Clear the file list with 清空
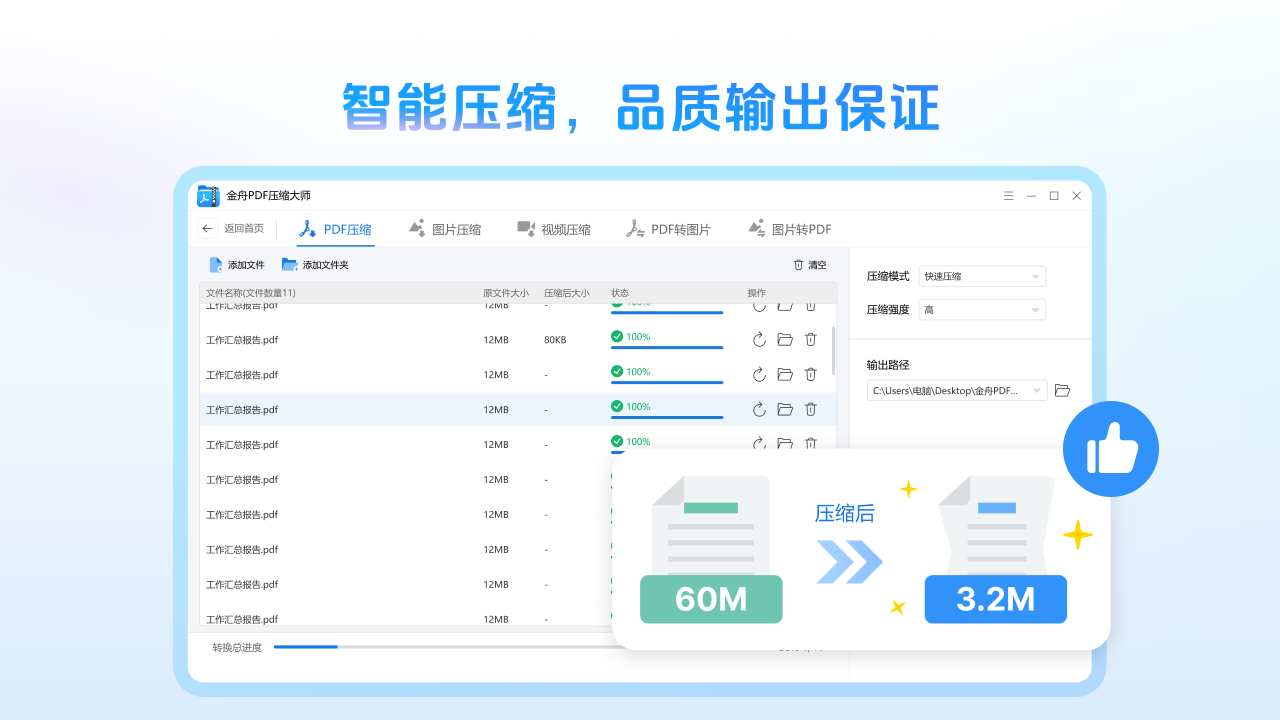 808,264
